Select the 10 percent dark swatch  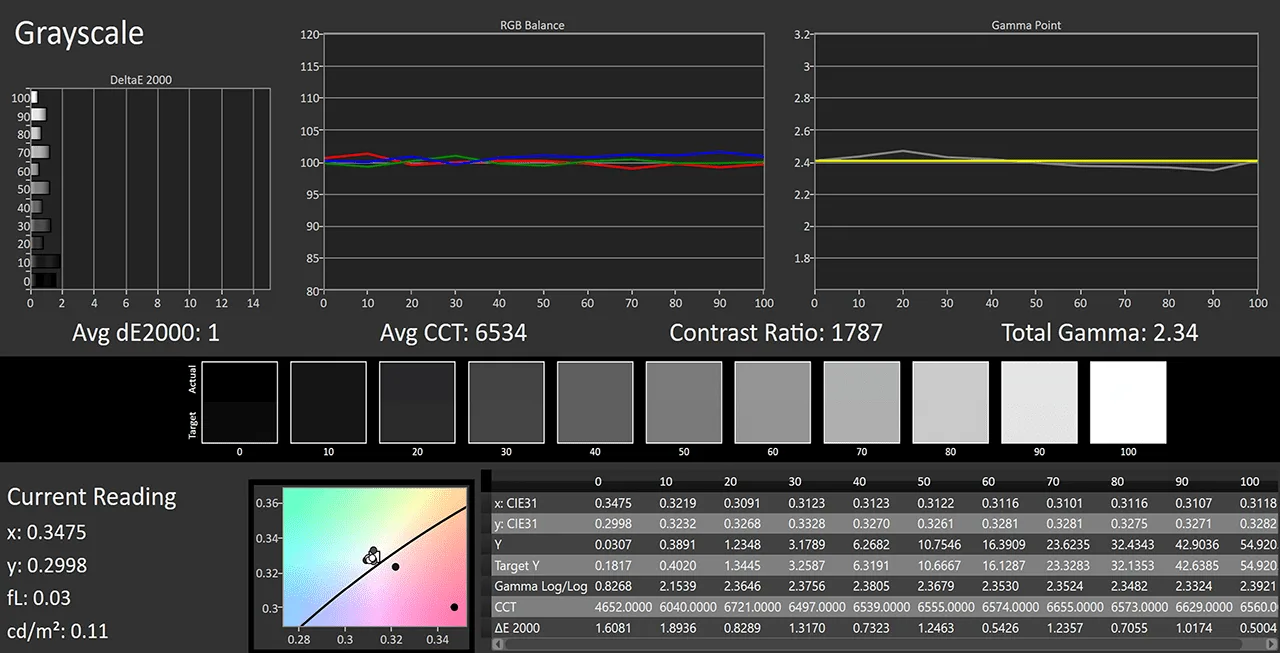pyautogui.click(x=328, y=402)
